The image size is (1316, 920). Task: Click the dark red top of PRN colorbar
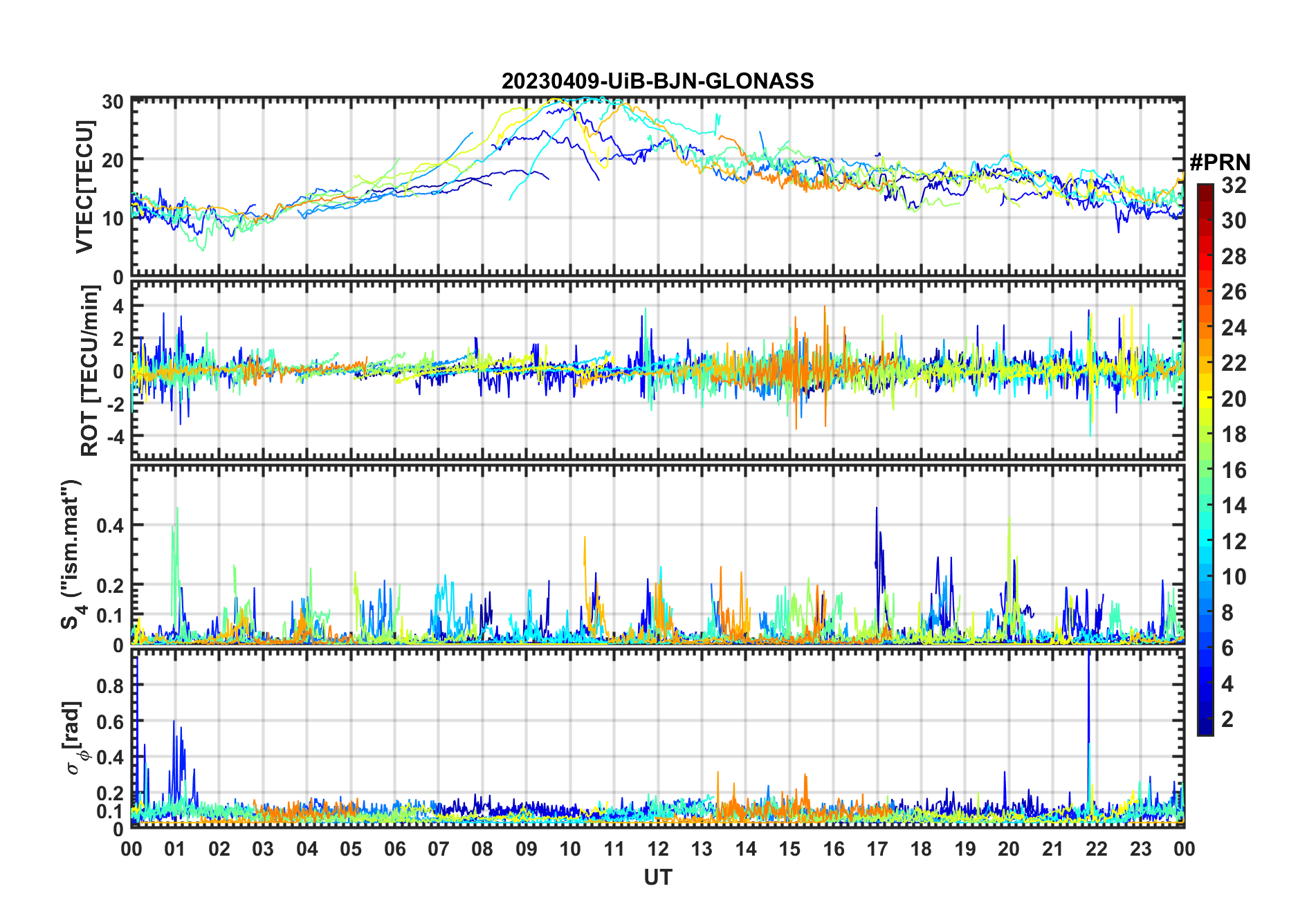pos(1205,189)
